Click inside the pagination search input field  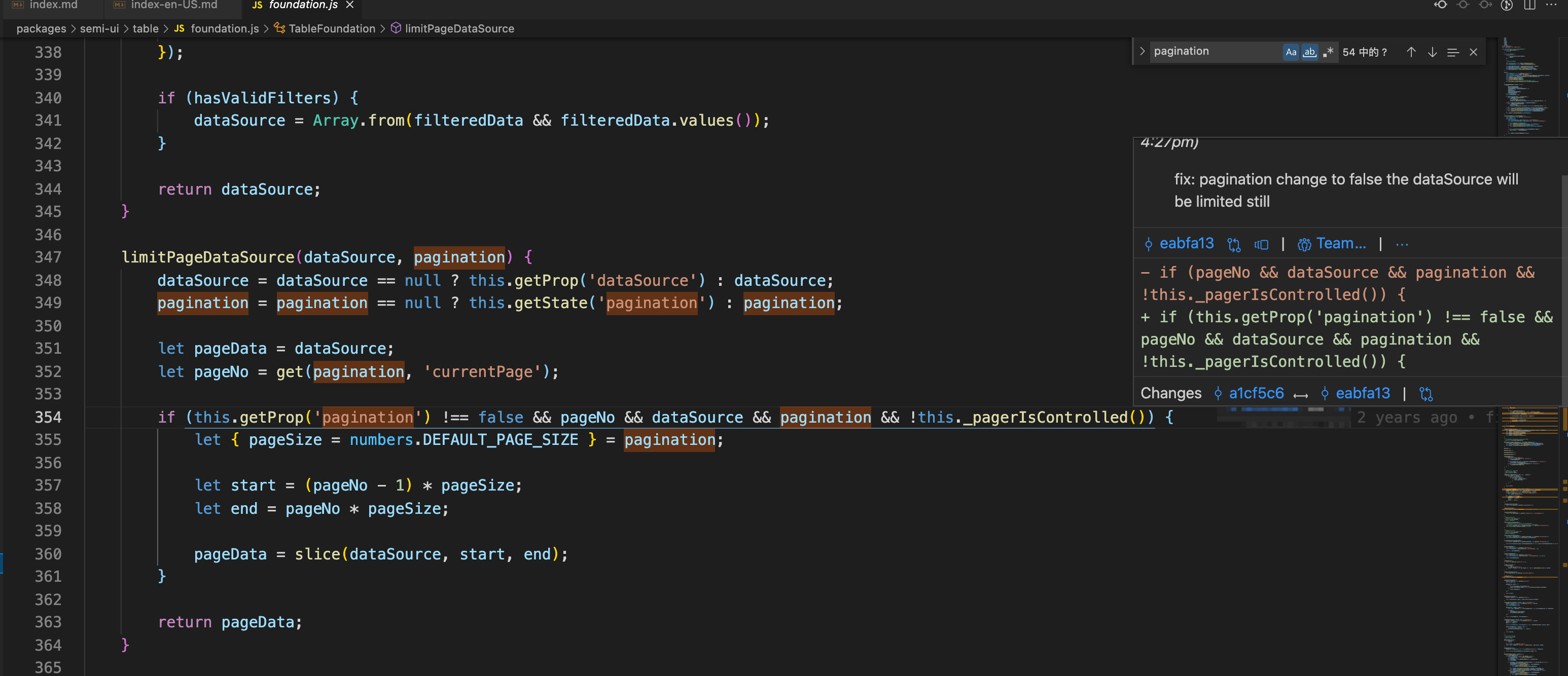[x=1211, y=51]
